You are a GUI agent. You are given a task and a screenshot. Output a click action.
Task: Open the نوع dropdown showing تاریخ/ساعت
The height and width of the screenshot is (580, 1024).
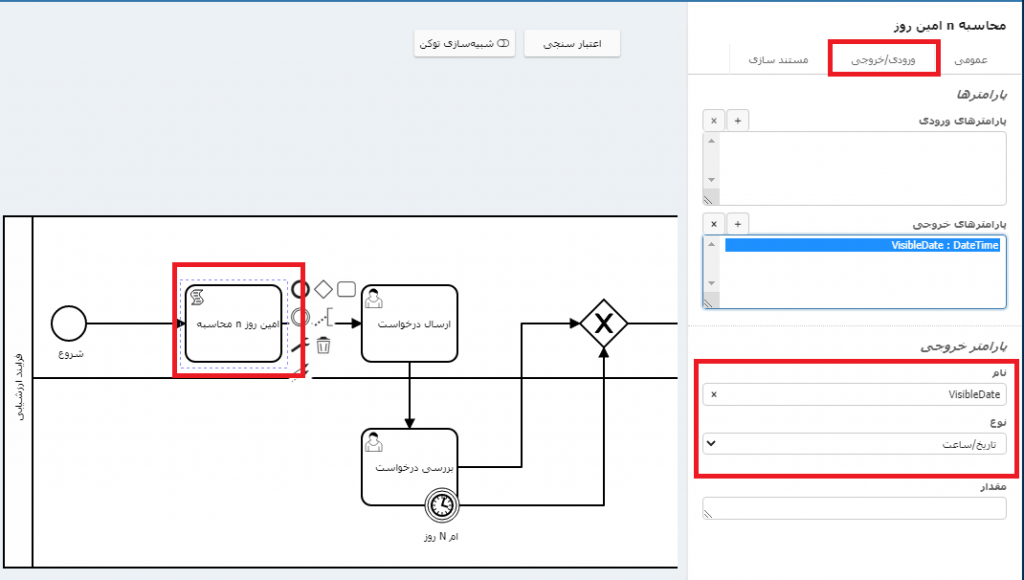[x=854, y=444]
